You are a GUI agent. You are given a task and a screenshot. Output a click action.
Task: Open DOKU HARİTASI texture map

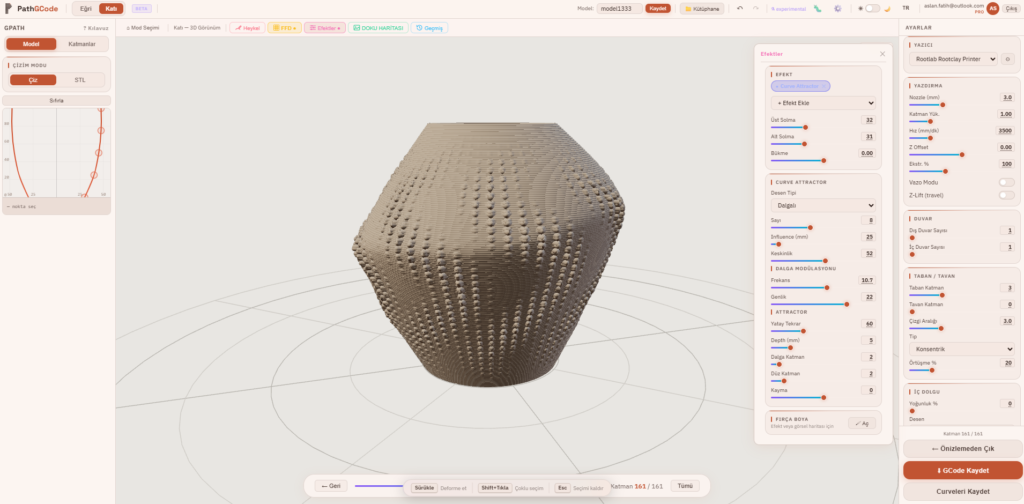point(378,28)
